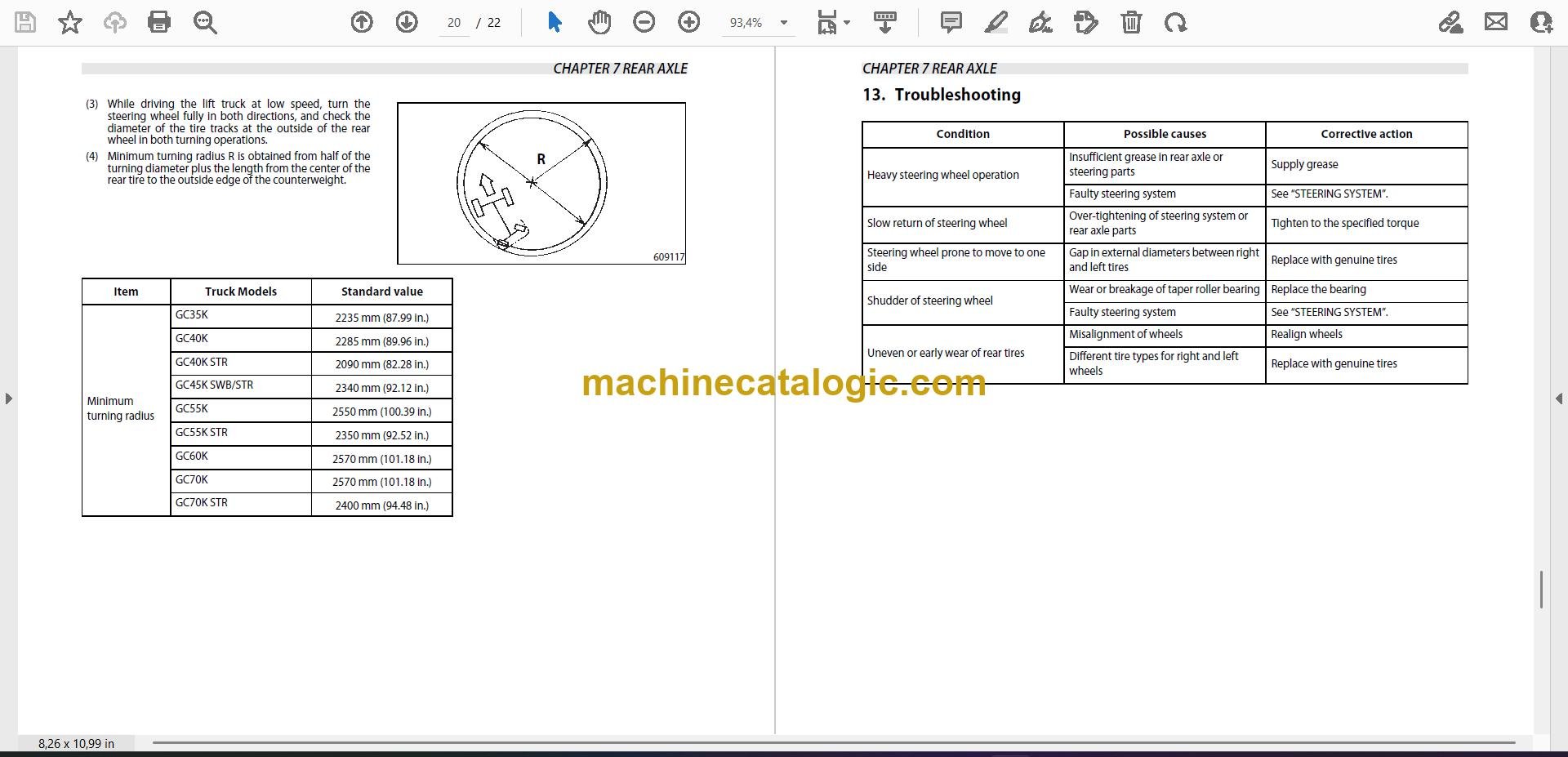Click the Standard value column header
1568x757 pixels.
[381, 292]
